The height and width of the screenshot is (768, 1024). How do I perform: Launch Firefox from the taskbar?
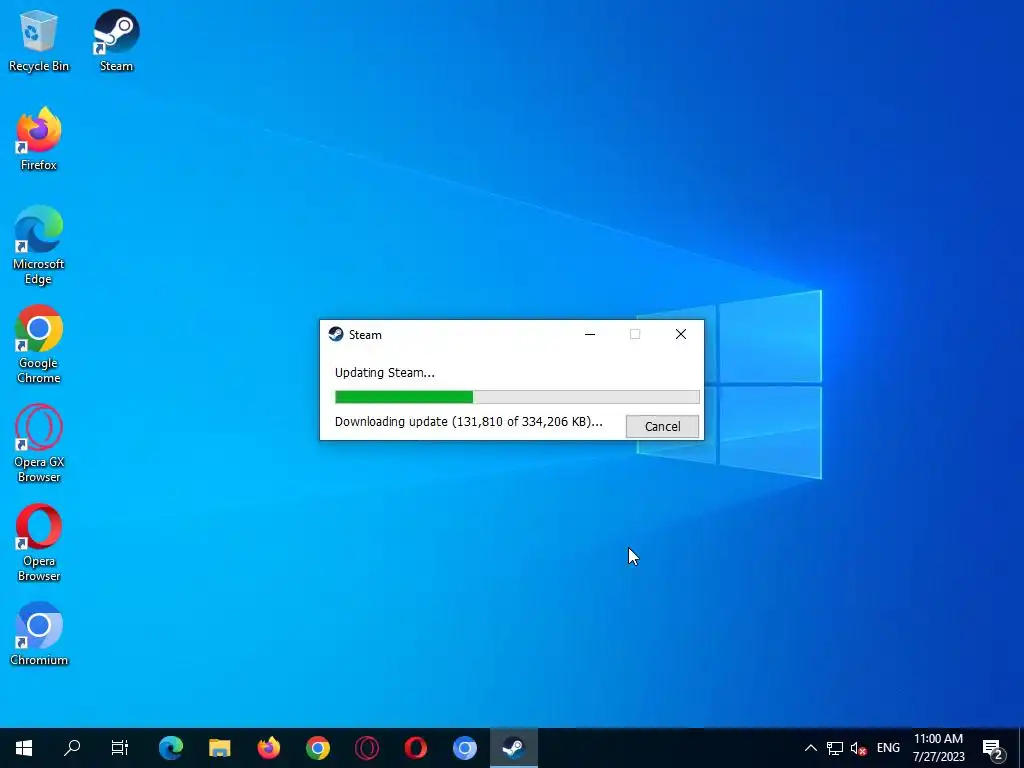coord(269,748)
